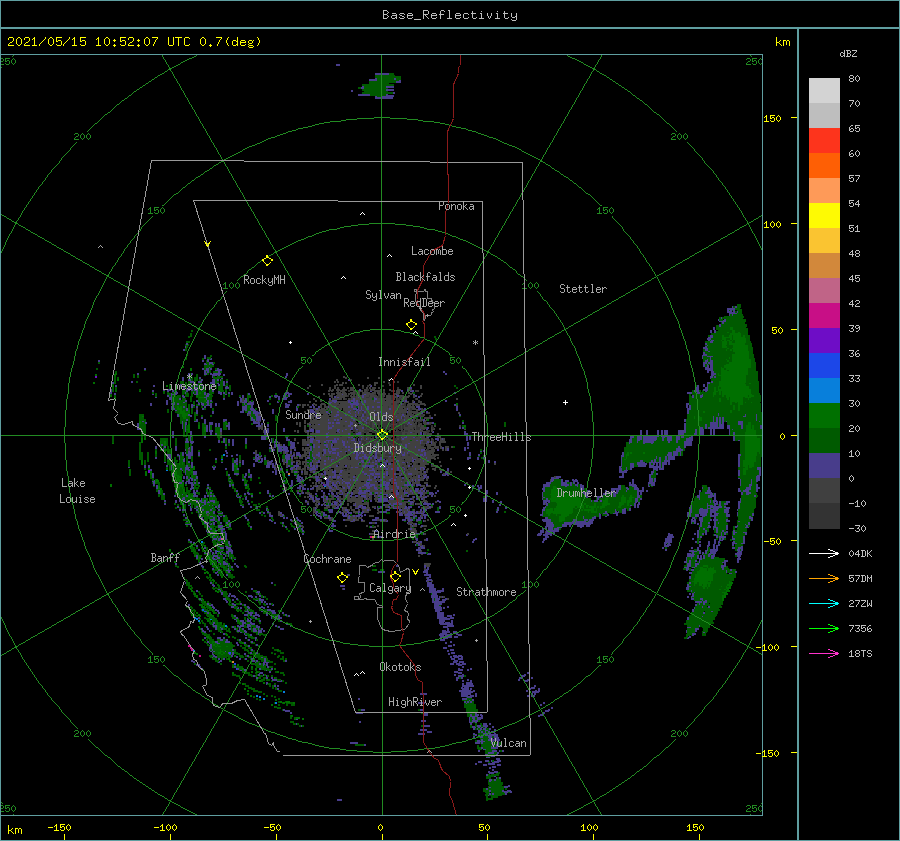The image size is (900, 841).
Task: Pick the orange 60-57 dBZ color swatch
Action: (824, 165)
